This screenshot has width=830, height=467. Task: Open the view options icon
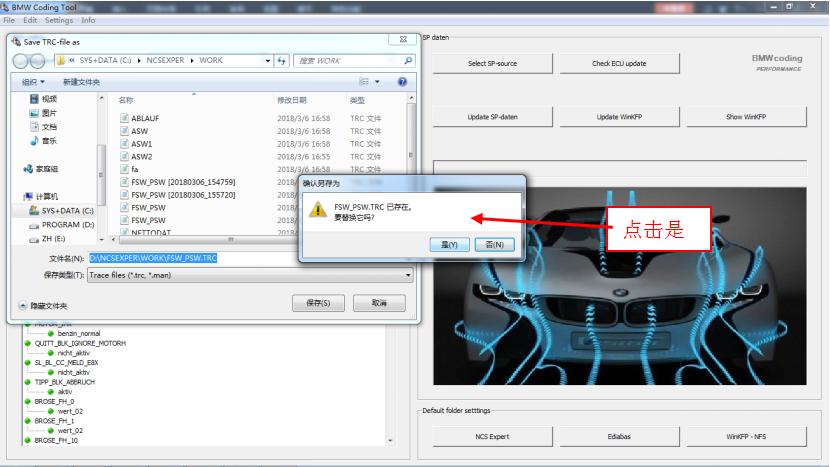[x=364, y=82]
